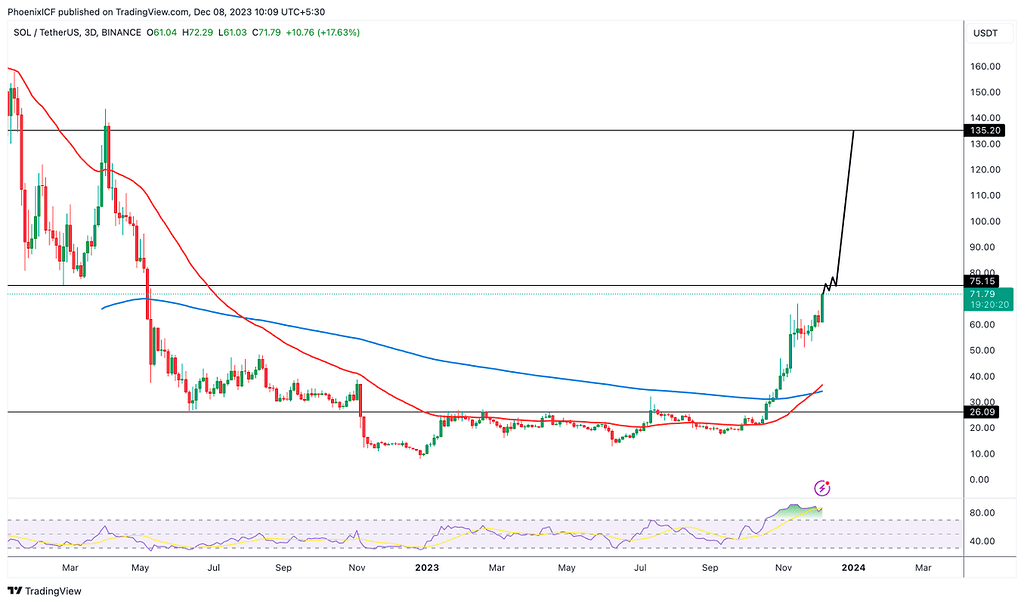Click the +10.76 (+17.63%) change value
Screen dimensions: 1024x604
click(324, 33)
